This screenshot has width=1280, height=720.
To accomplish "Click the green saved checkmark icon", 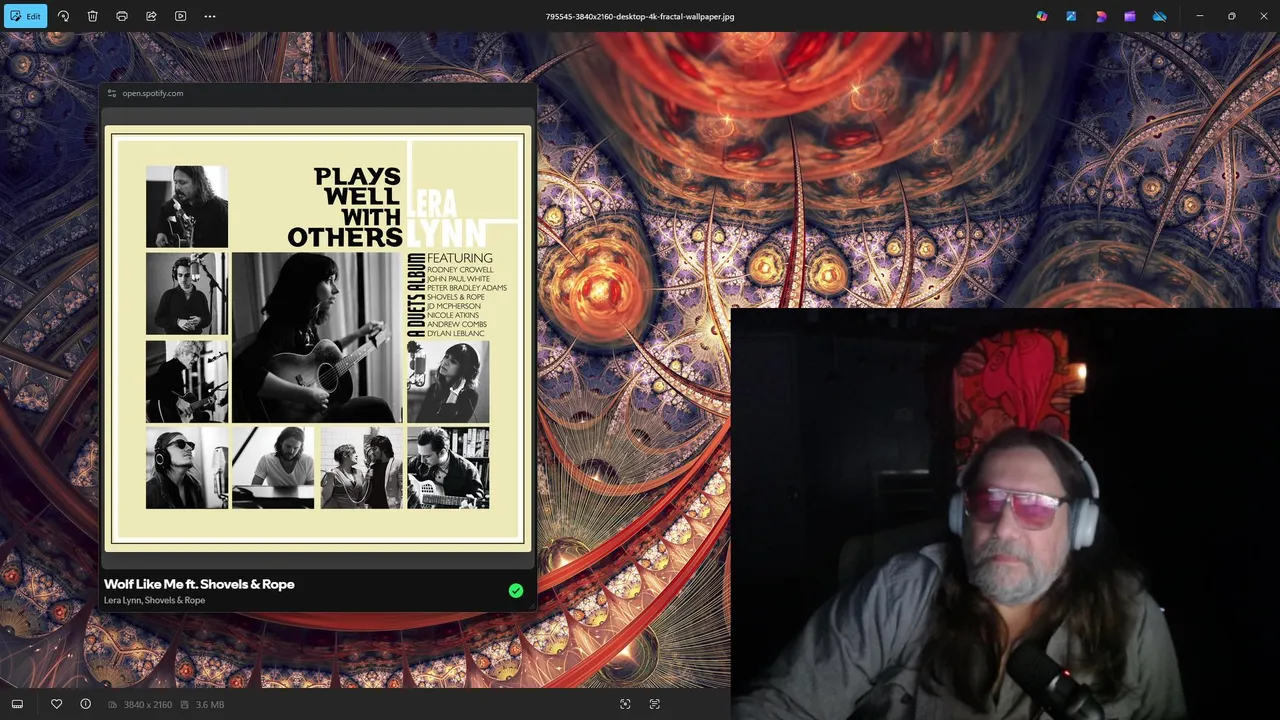I will 516,591.
